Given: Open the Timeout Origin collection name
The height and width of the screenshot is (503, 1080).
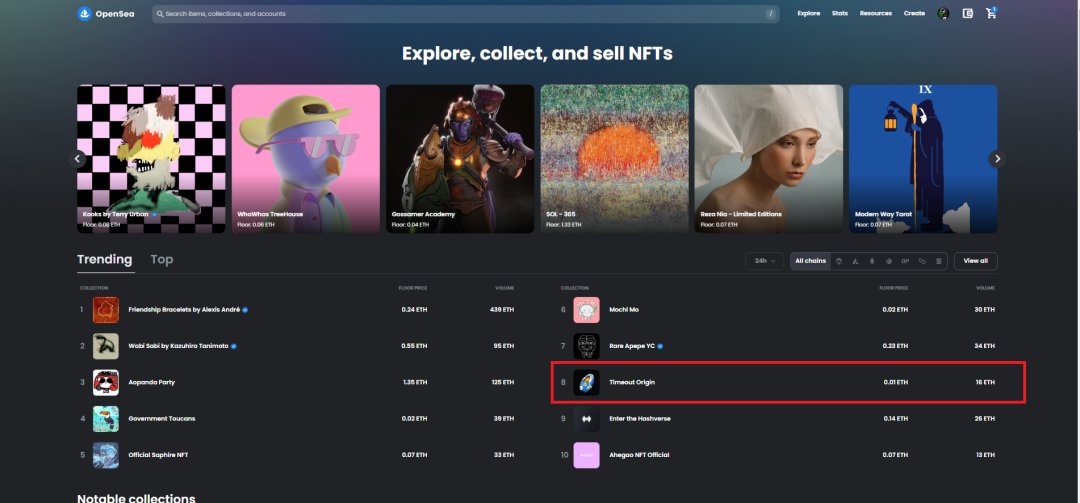Looking at the screenshot, I should [x=632, y=382].
